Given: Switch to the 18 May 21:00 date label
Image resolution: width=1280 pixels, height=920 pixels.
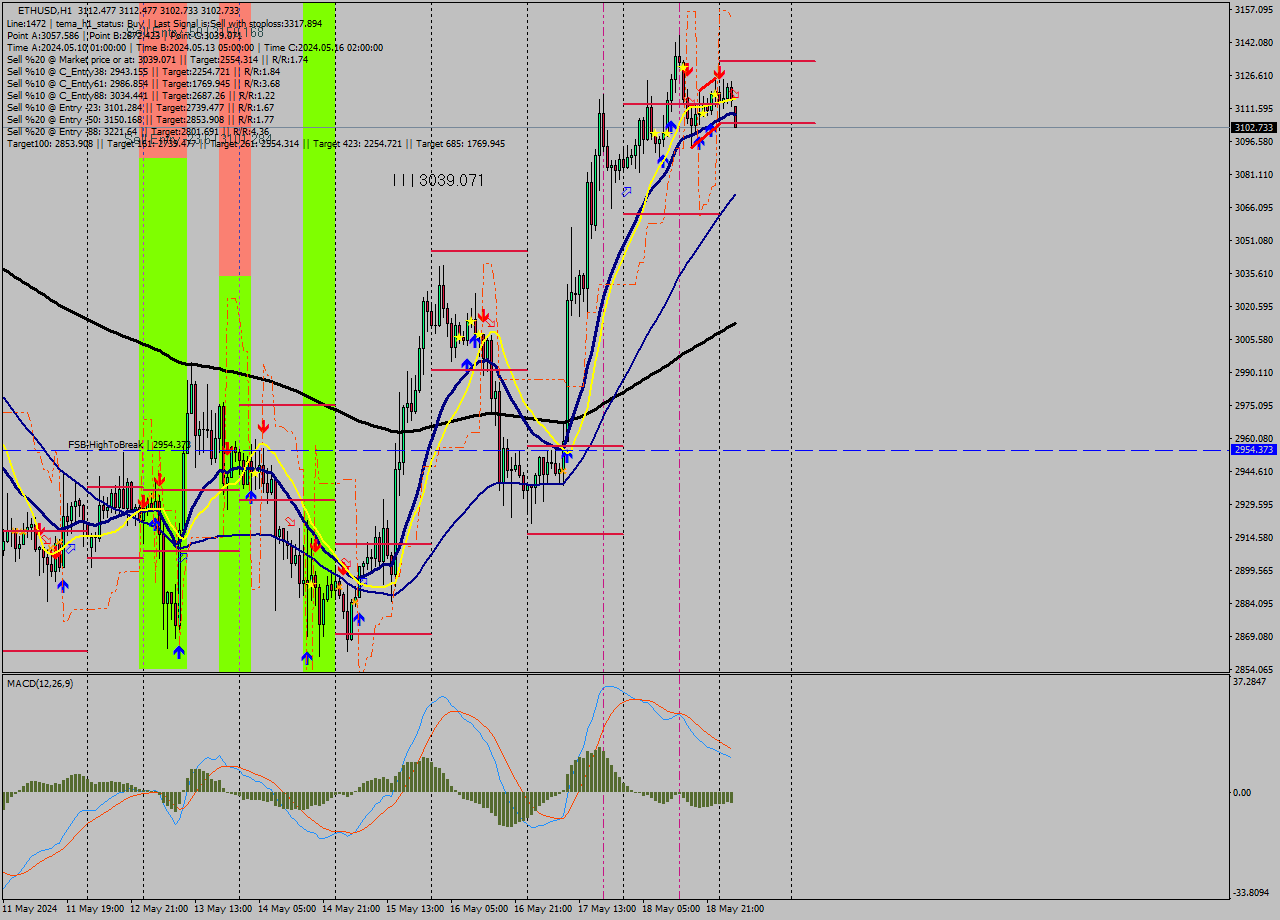Looking at the screenshot, I should (x=737, y=909).
